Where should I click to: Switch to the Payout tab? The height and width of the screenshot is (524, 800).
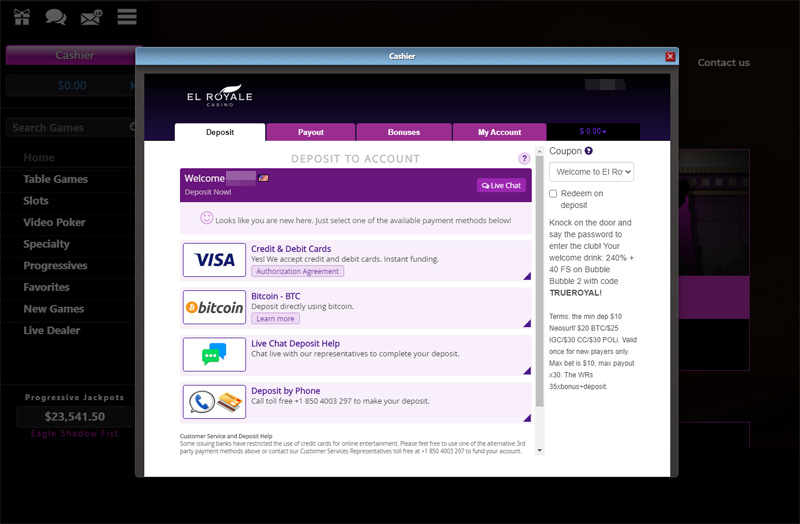[311, 132]
